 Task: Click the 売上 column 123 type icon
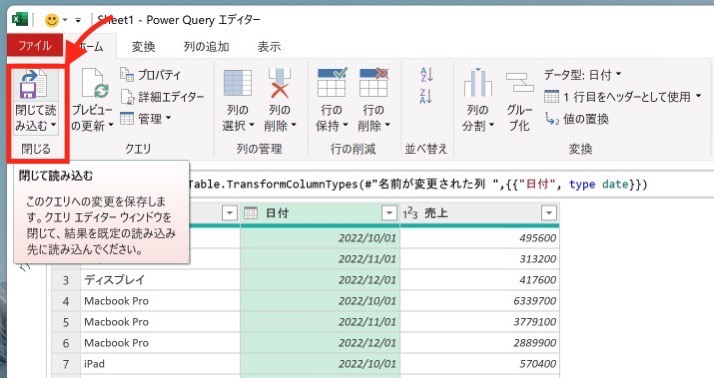pos(410,213)
